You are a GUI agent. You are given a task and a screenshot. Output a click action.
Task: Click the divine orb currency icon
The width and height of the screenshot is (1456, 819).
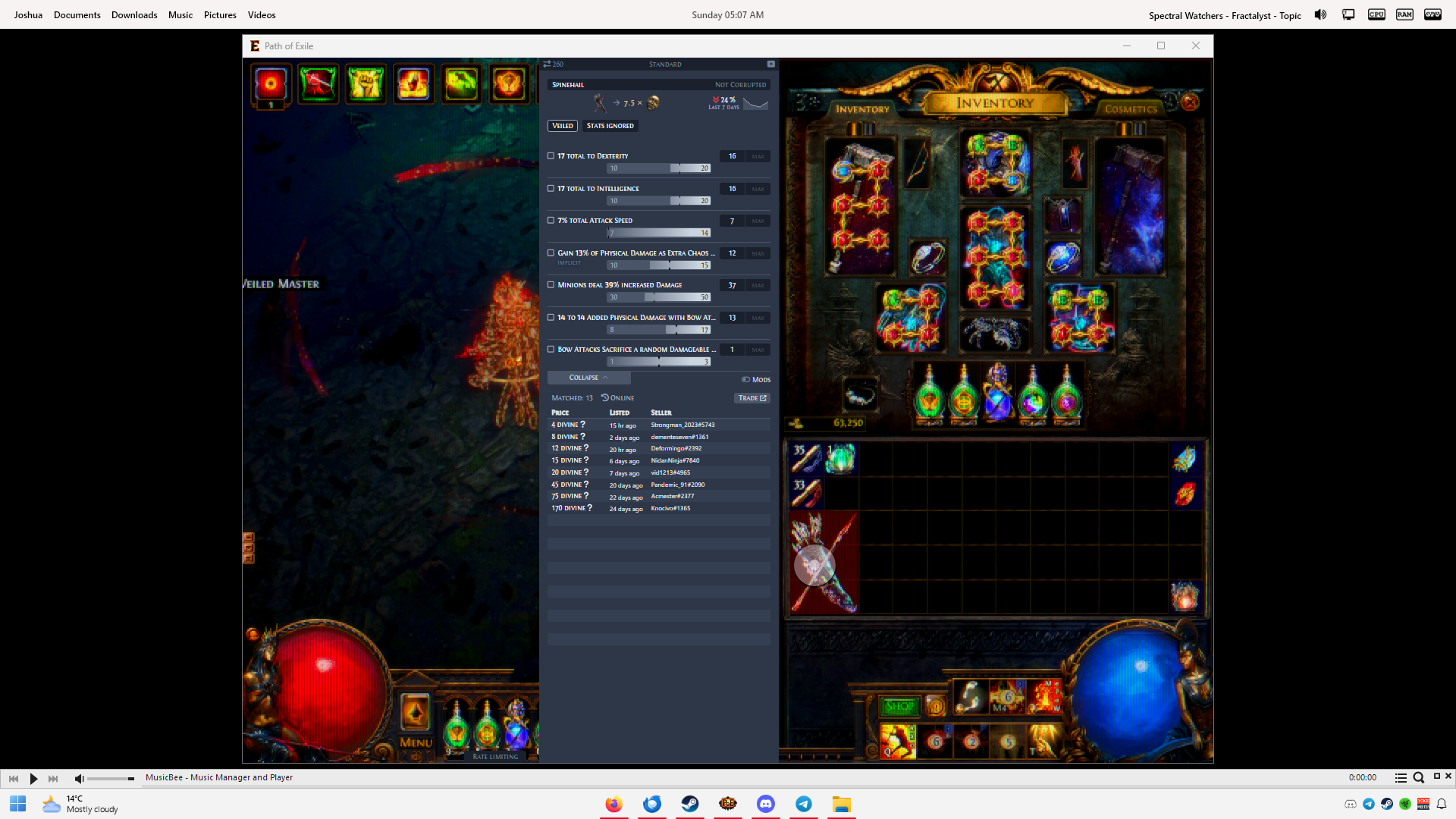pos(653,102)
